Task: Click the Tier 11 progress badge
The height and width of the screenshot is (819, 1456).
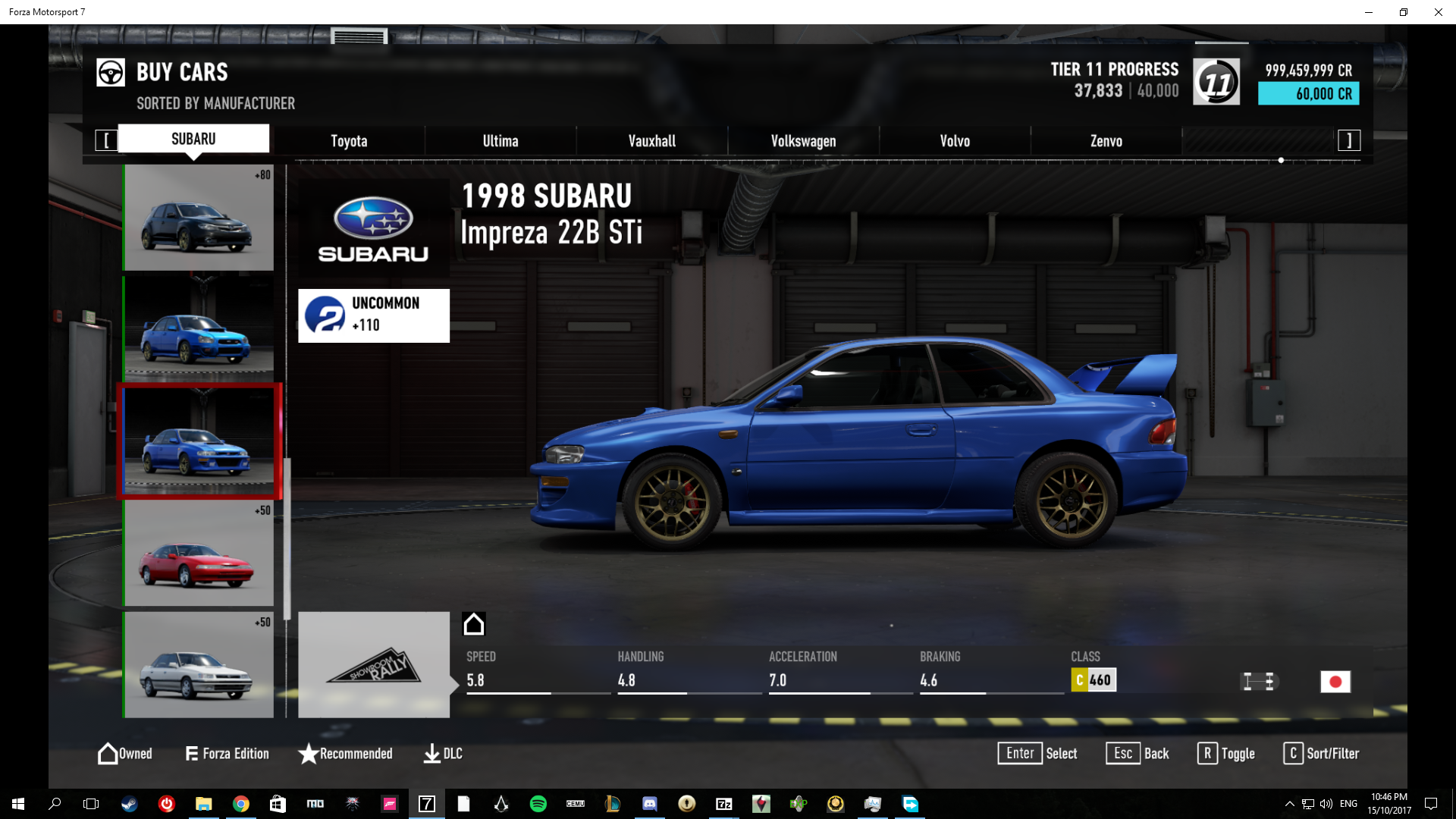Action: (1216, 82)
